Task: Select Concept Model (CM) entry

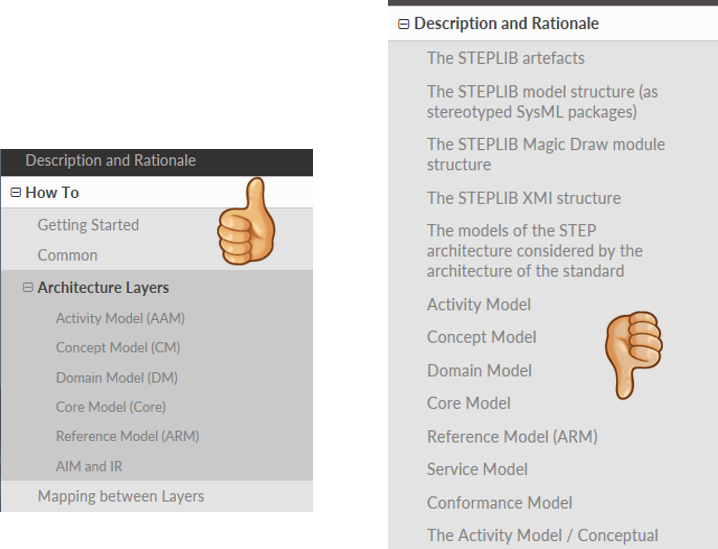Action: (x=118, y=348)
